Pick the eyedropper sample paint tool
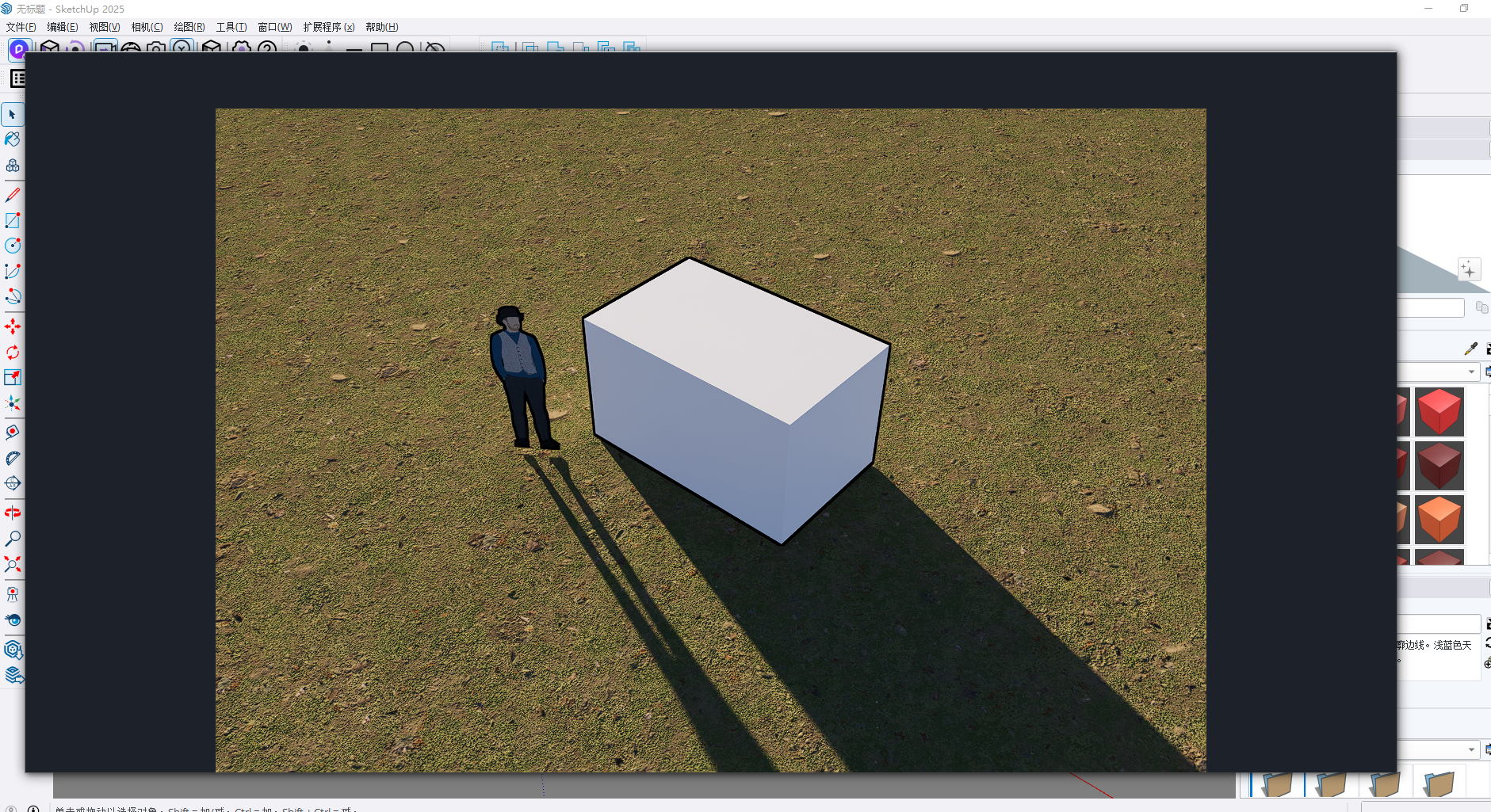1491x812 pixels. [1470, 349]
